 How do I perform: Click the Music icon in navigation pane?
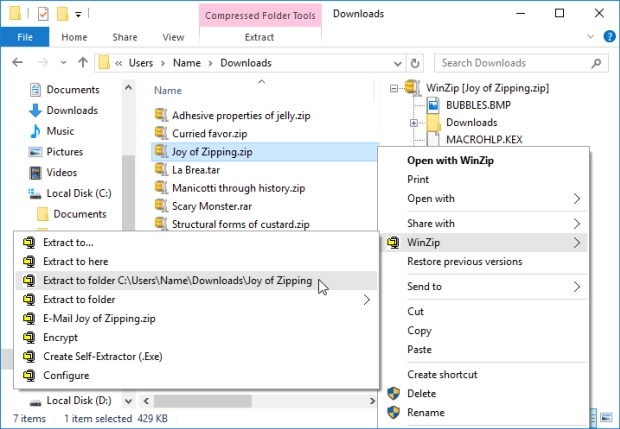[x=35, y=131]
